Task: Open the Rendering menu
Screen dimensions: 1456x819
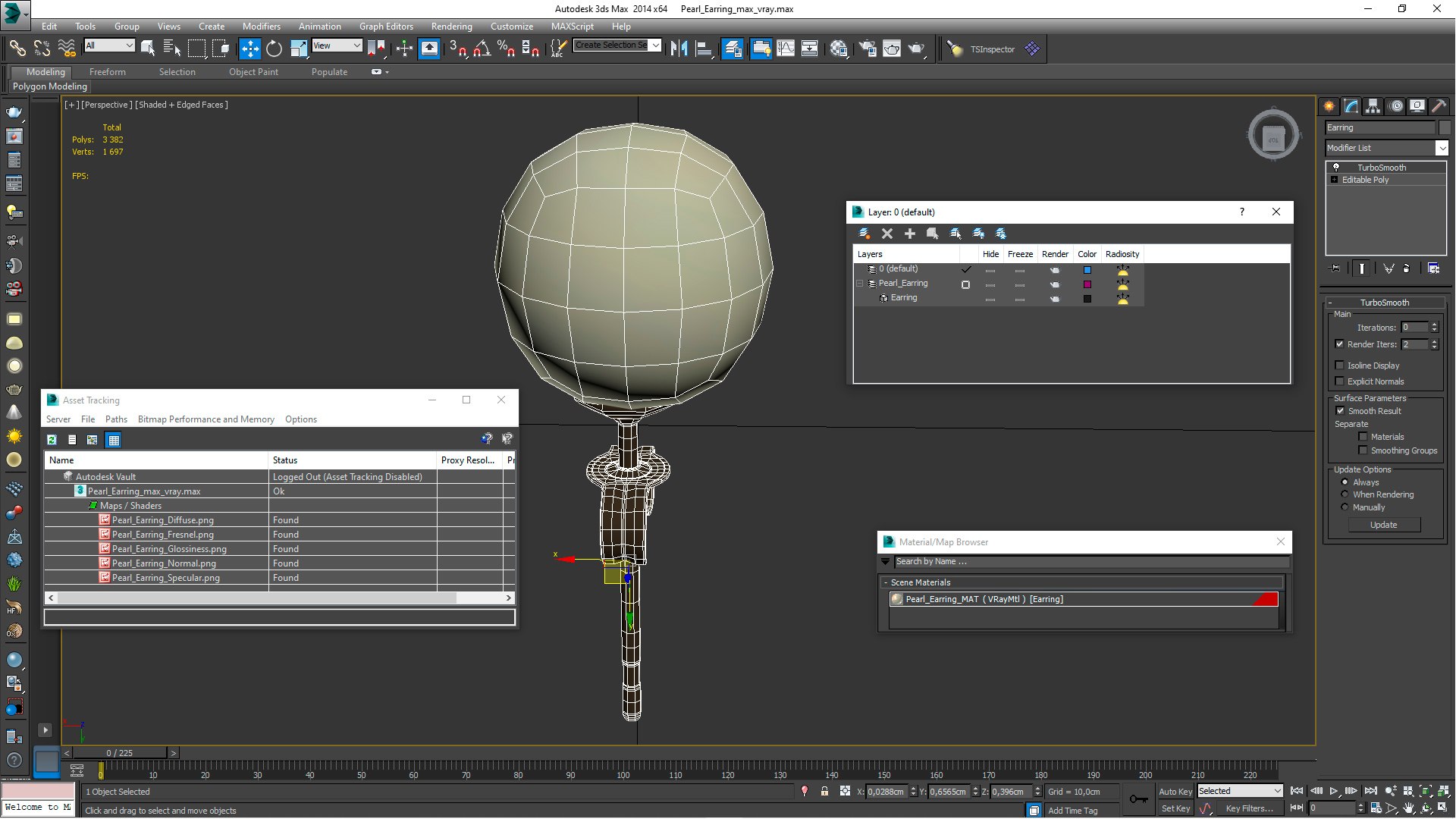Action: point(451,26)
